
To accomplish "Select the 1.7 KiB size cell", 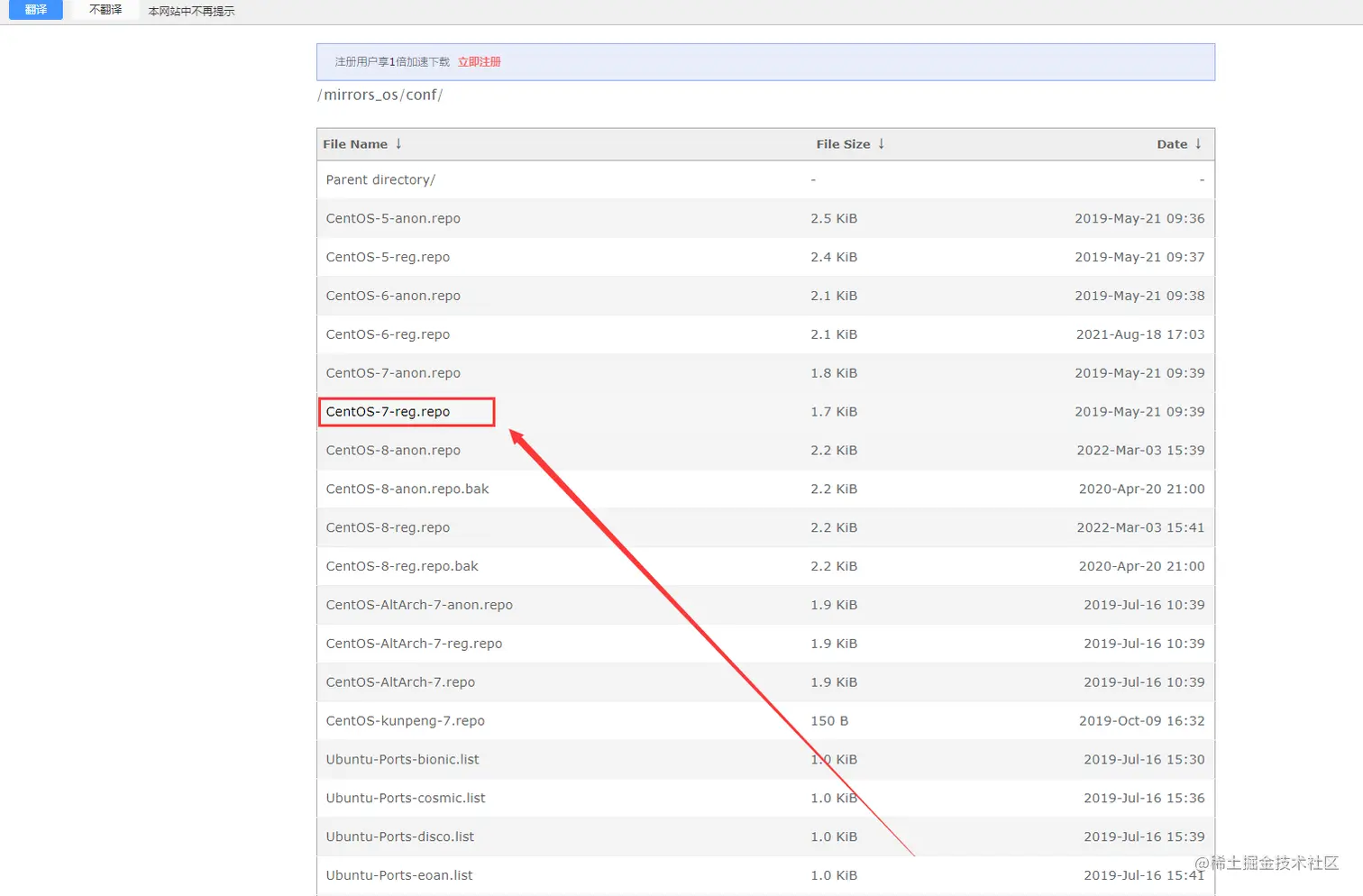I will click(834, 412).
